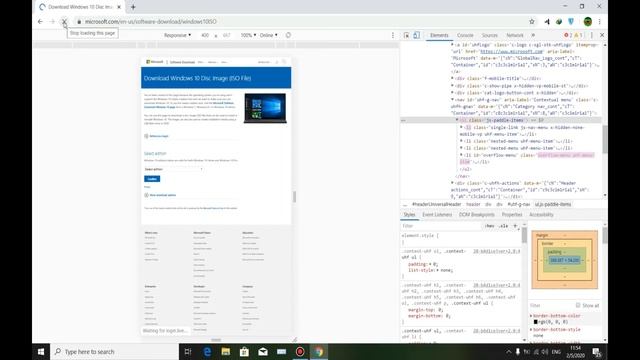Bookmark this page with the star

[531, 22]
